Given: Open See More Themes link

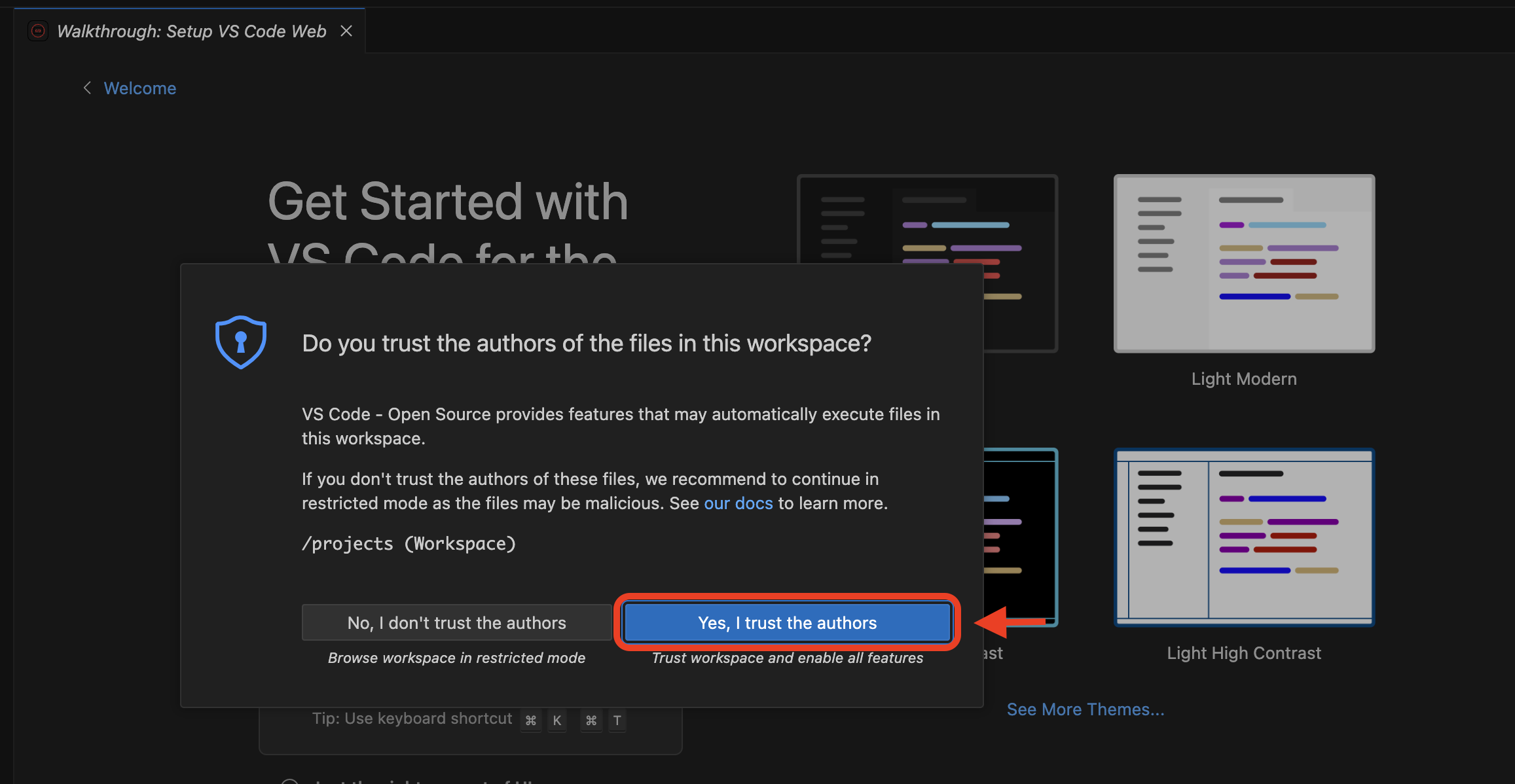Looking at the screenshot, I should [x=1085, y=709].
